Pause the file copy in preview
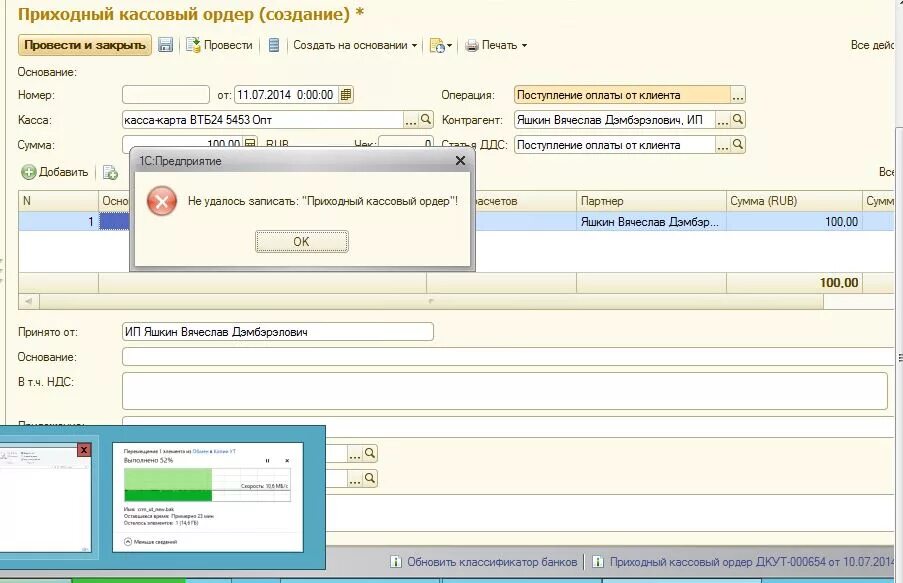 268,461
